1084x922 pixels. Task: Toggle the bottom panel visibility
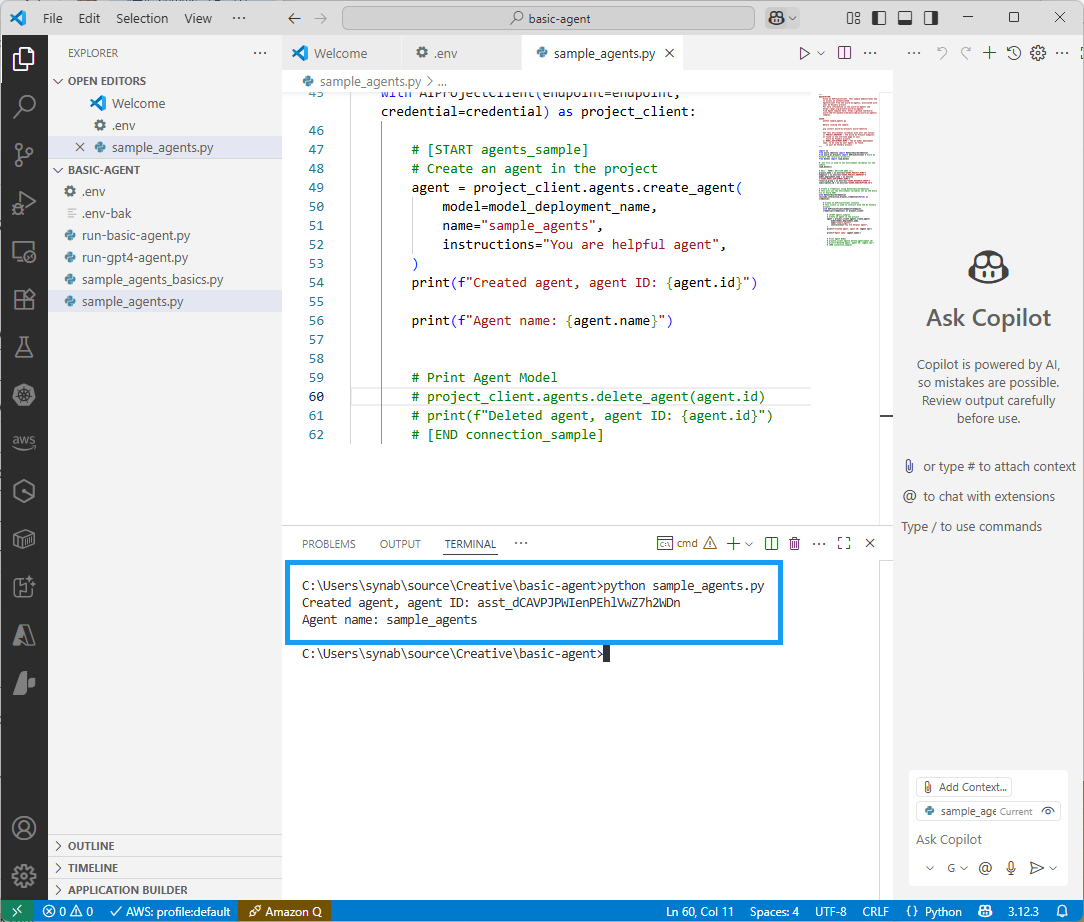[x=905, y=18]
